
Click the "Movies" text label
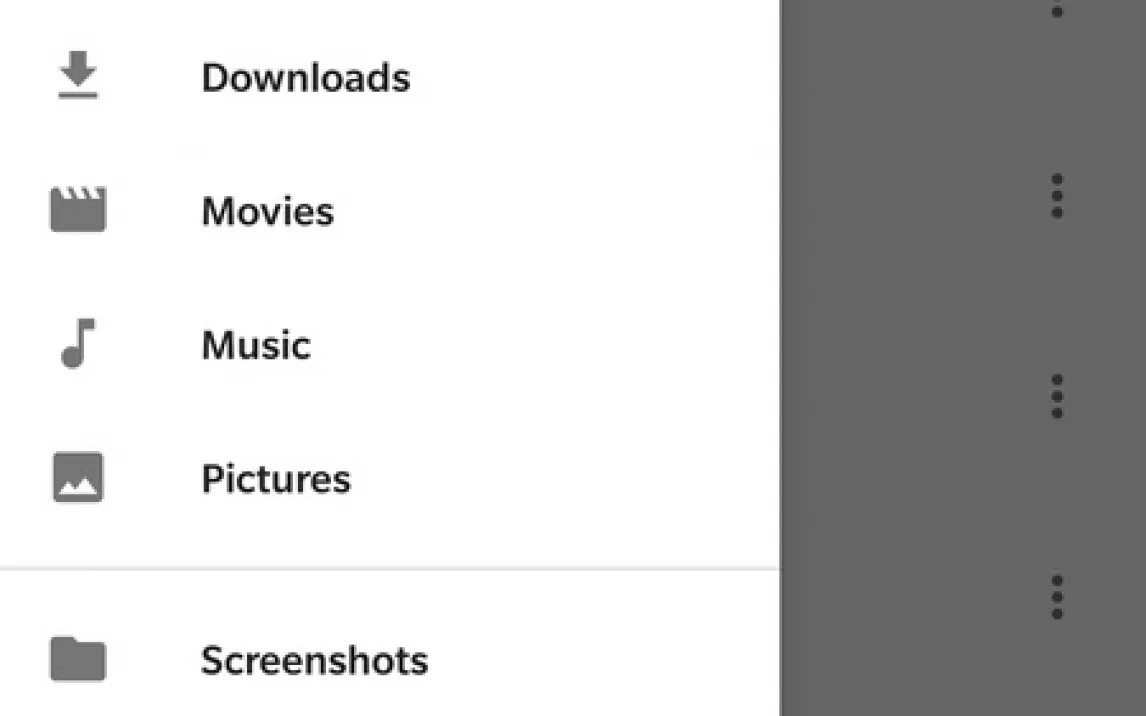pos(267,211)
